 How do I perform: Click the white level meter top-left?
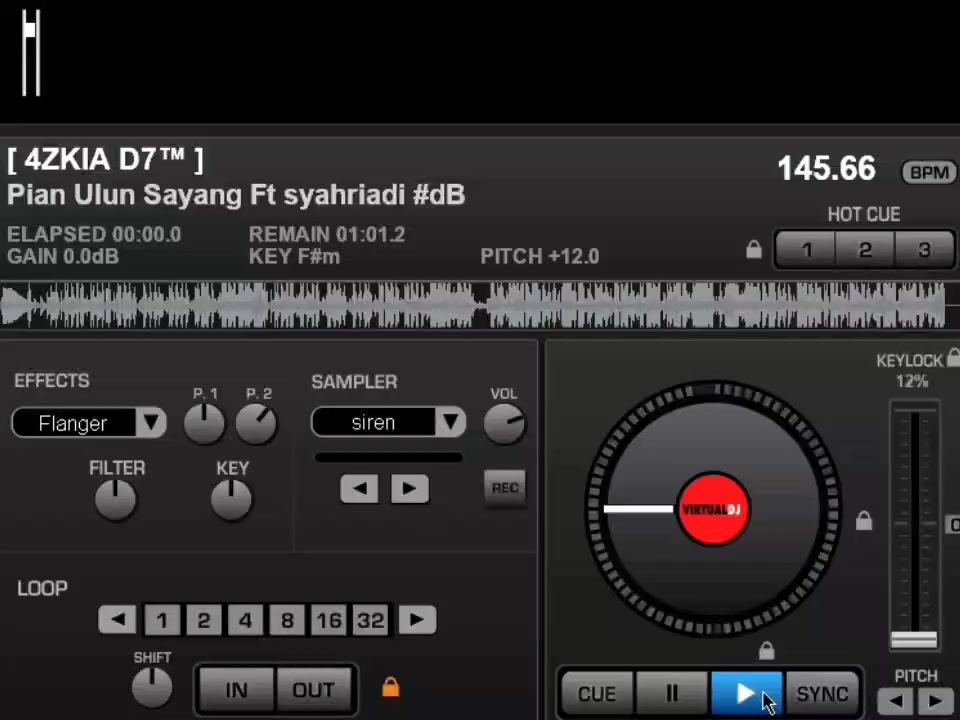31,53
